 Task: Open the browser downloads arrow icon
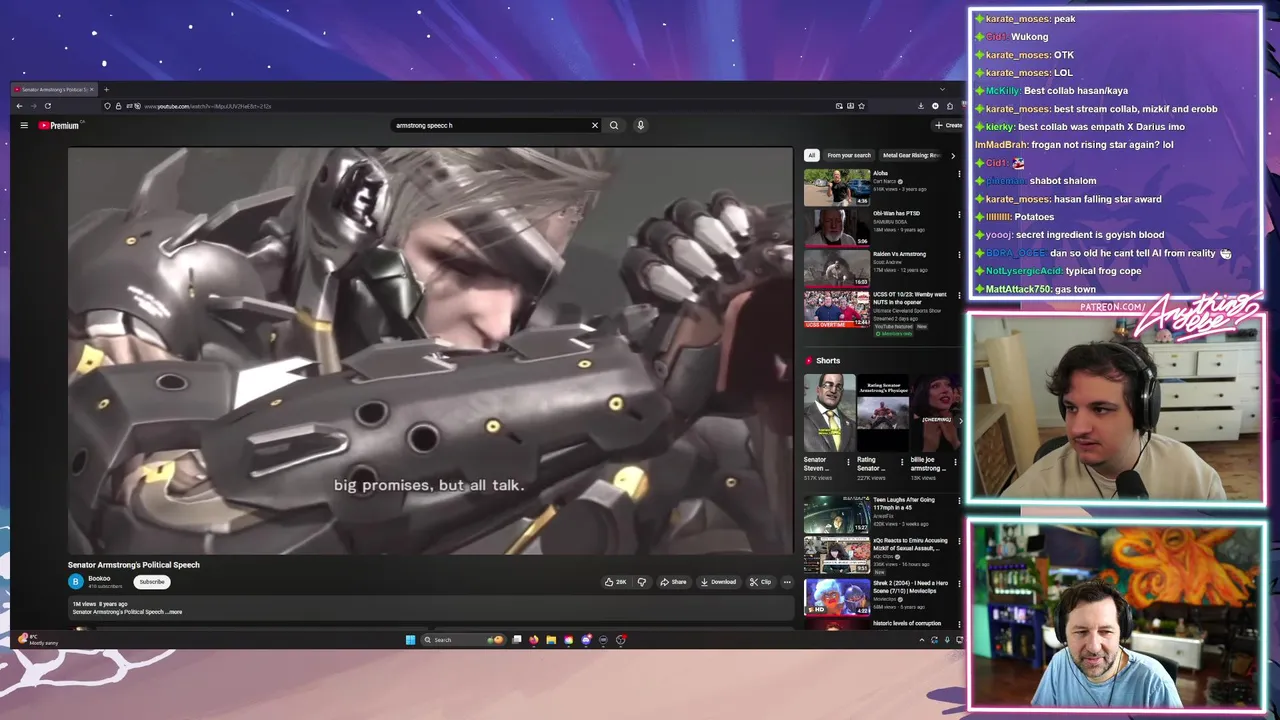(921, 106)
